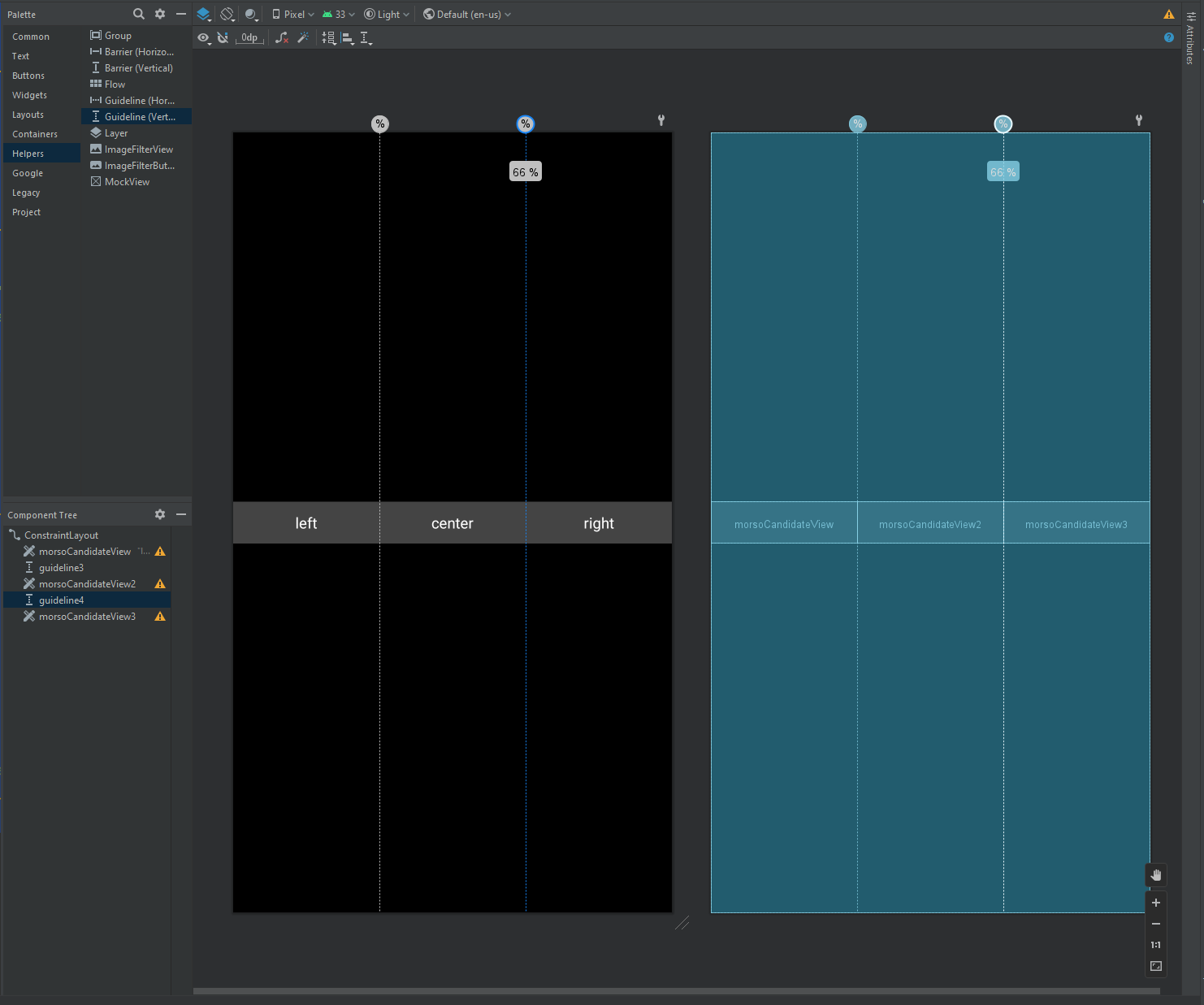
Task: Open Palette settings gear
Action: (160, 14)
